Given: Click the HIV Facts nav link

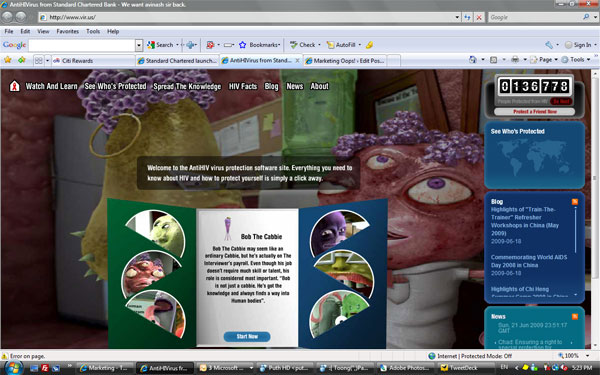Looking at the screenshot, I should [x=243, y=86].
